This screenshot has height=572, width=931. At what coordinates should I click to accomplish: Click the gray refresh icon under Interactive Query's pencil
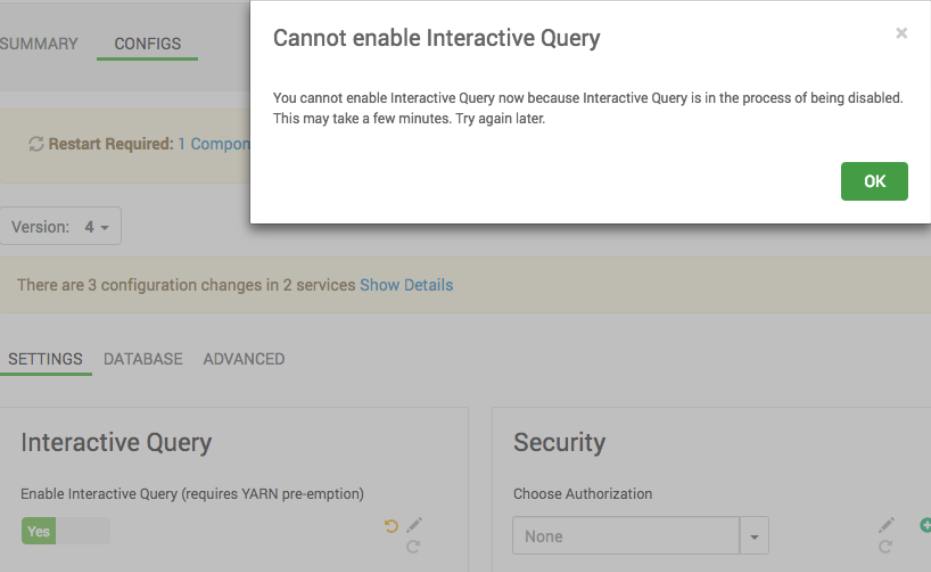(413, 546)
